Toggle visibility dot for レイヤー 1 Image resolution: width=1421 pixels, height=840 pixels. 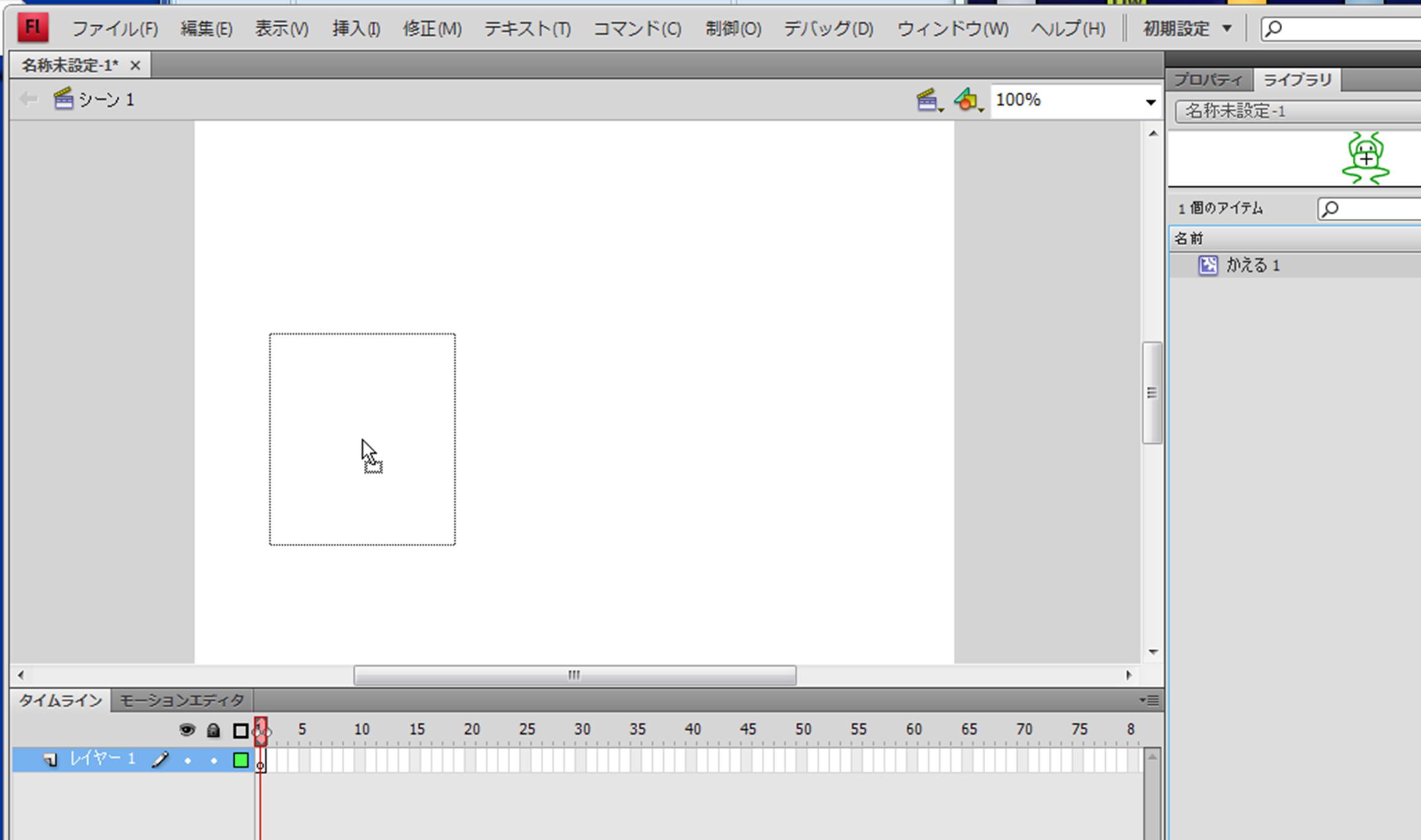[187, 761]
